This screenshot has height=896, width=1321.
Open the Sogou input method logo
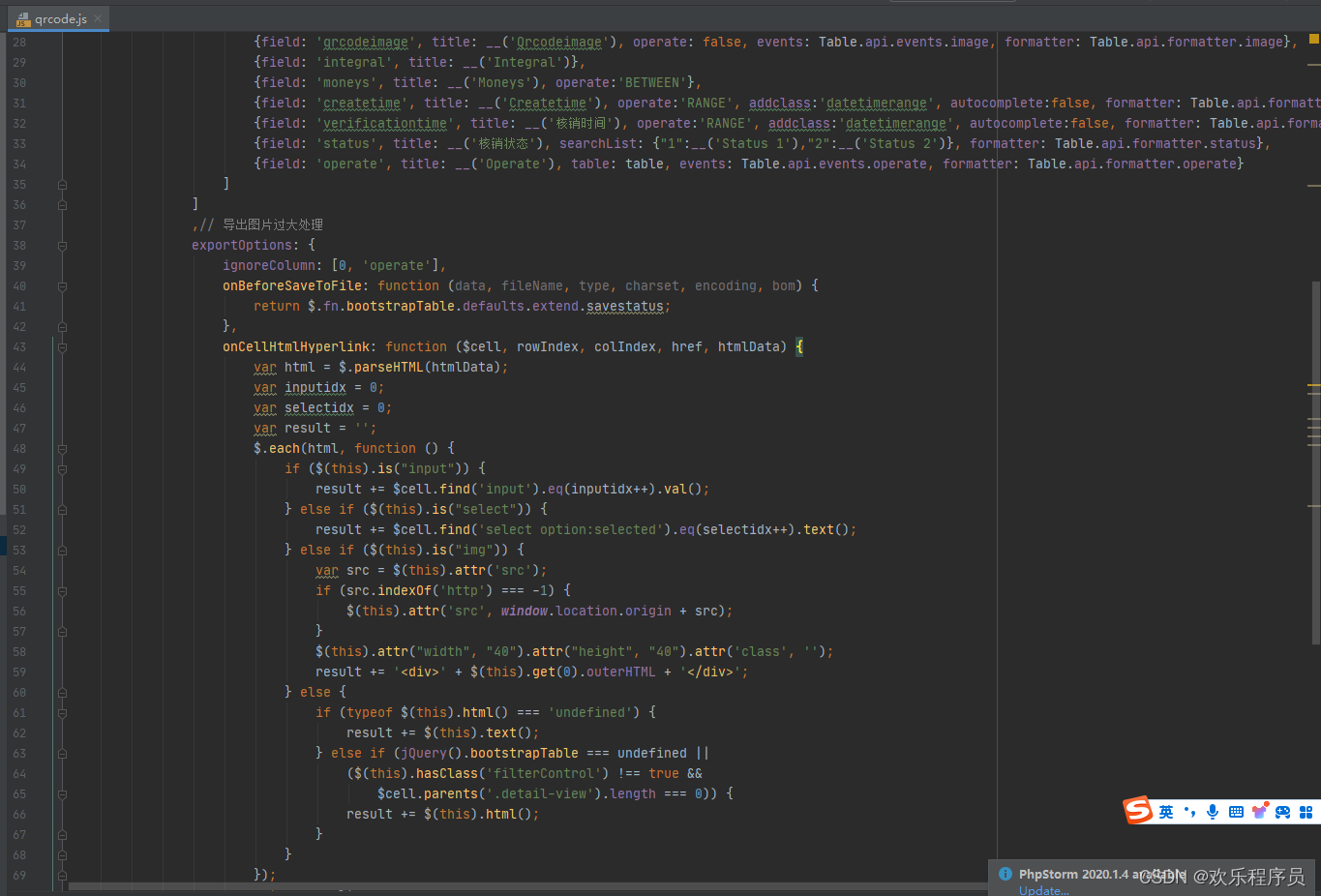point(1138,811)
